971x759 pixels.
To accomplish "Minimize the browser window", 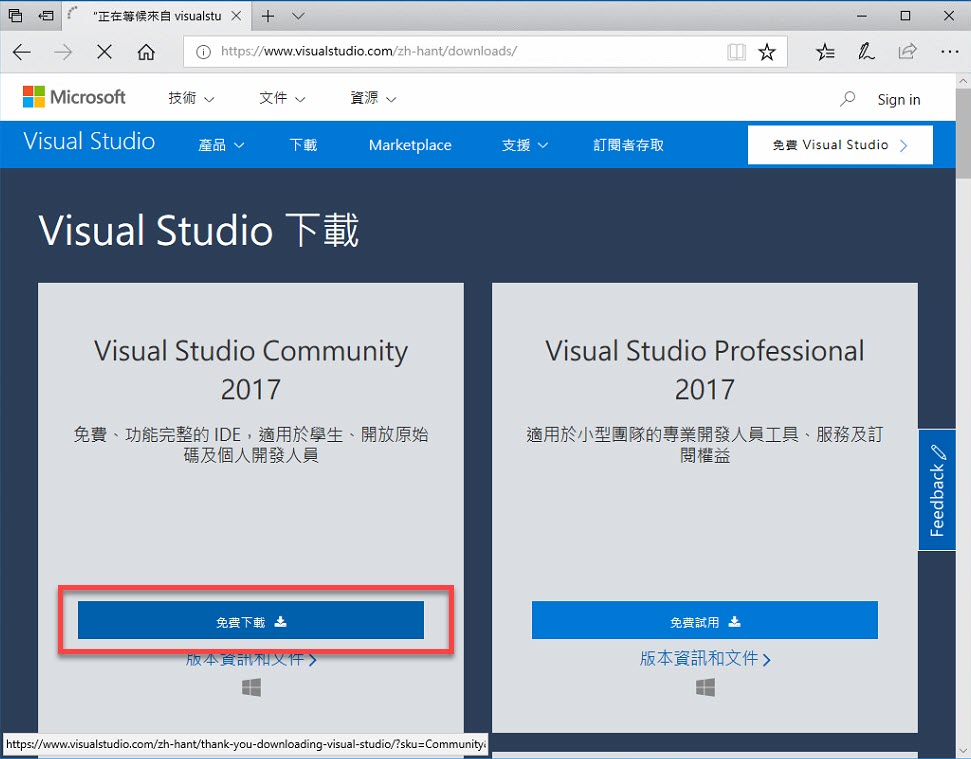I will [861, 16].
